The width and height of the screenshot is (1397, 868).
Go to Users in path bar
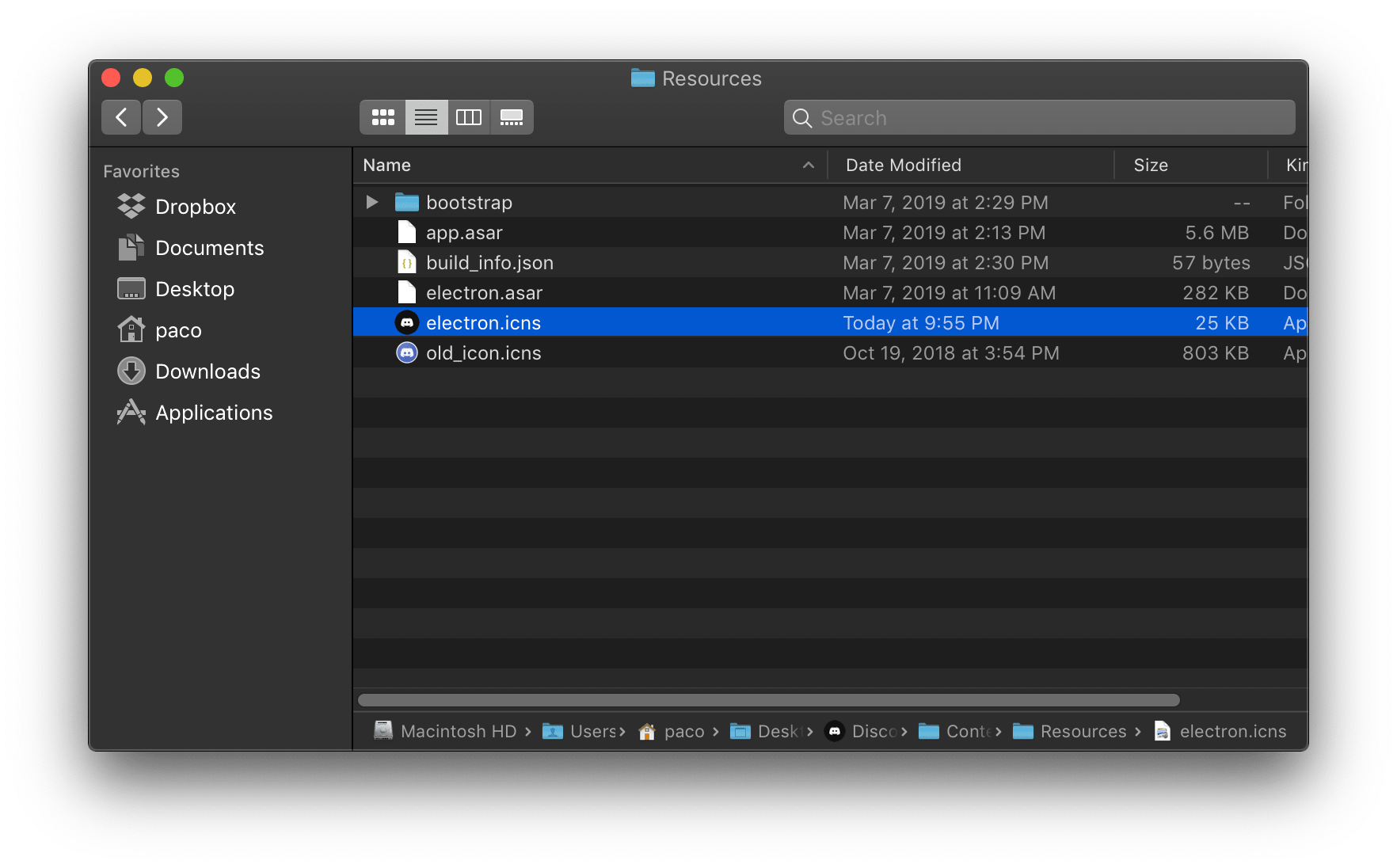click(x=580, y=731)
